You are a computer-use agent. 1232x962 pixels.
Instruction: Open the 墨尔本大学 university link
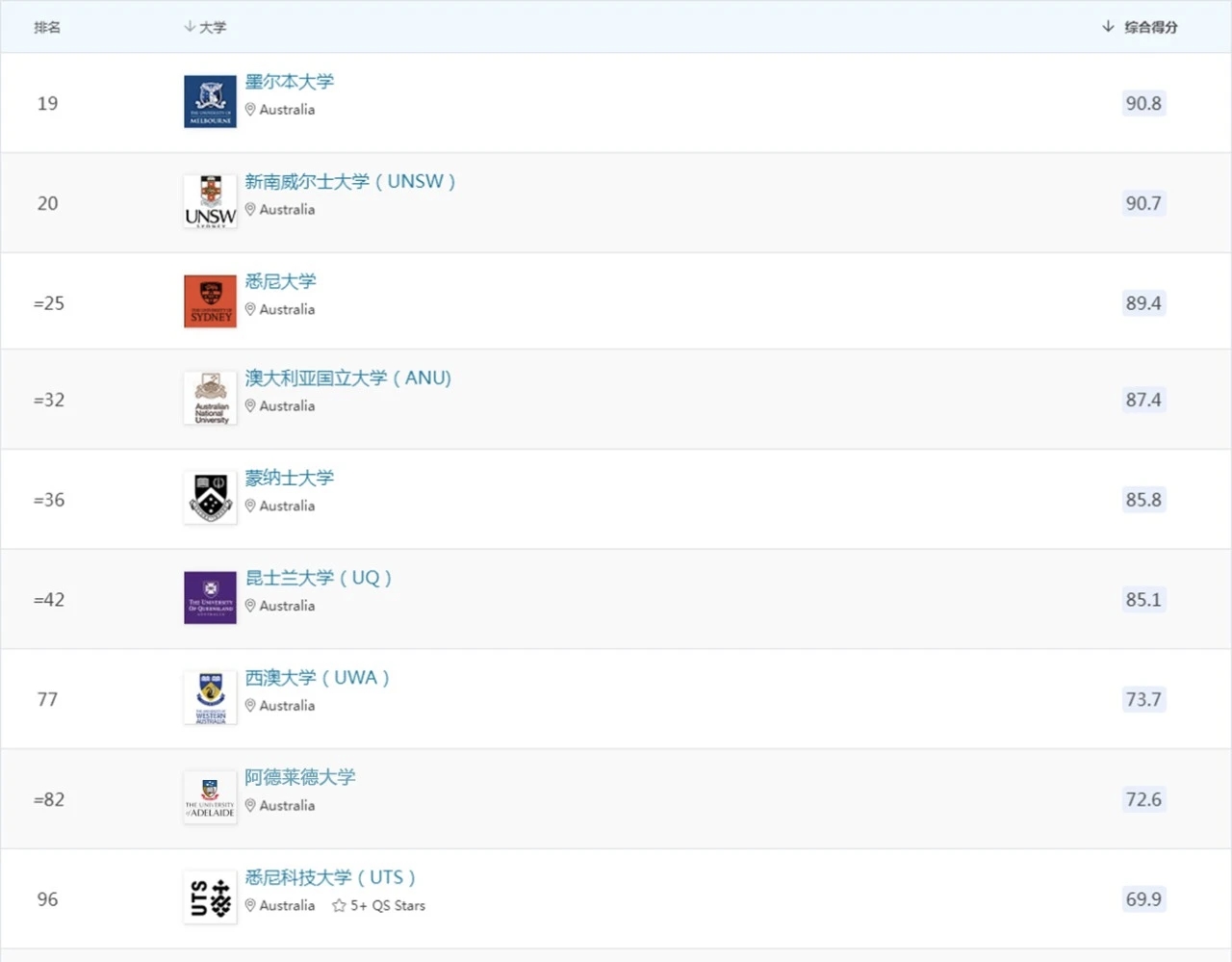coord(290,82)
